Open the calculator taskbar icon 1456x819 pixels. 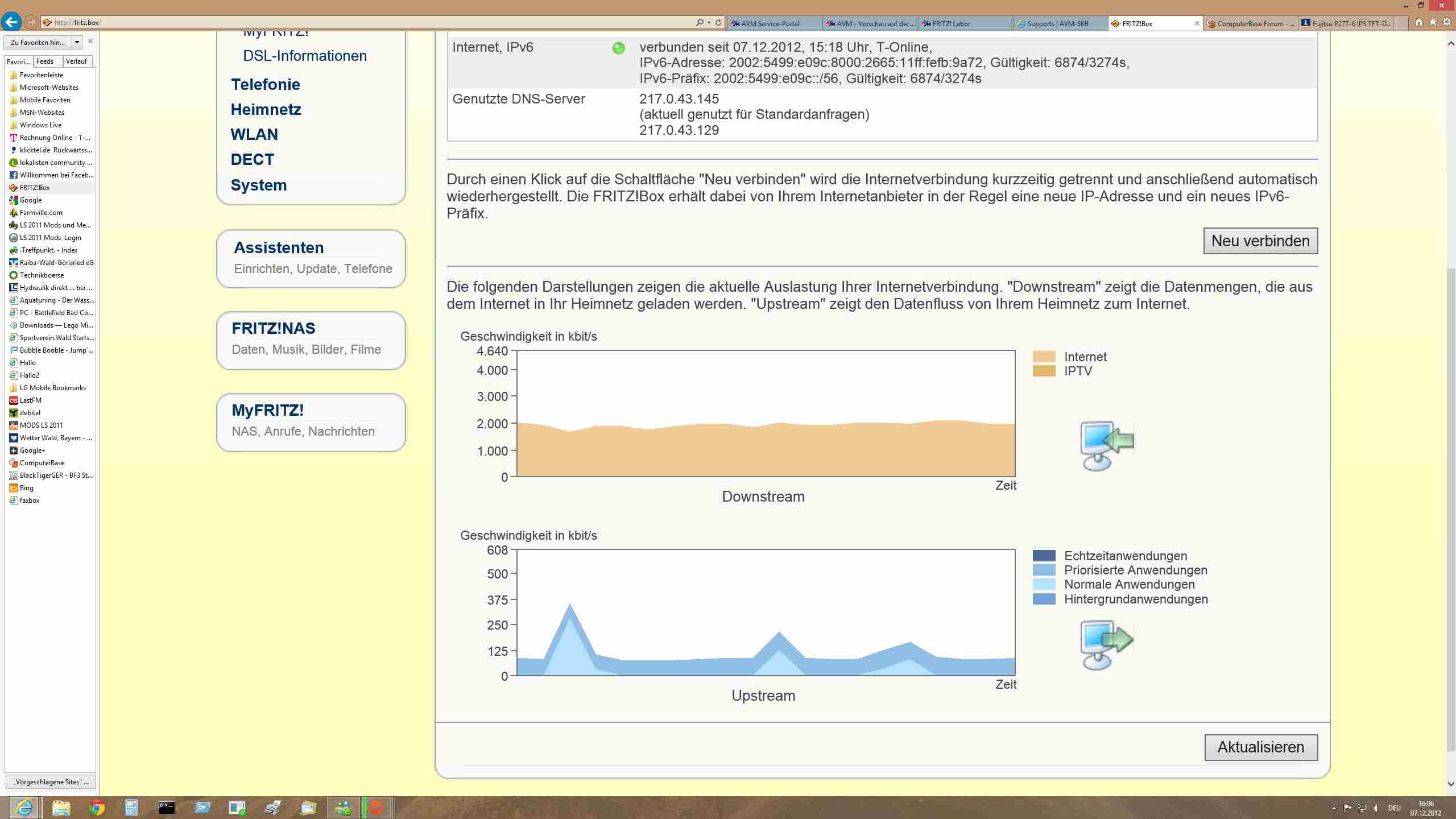click(x=131, y=807)
